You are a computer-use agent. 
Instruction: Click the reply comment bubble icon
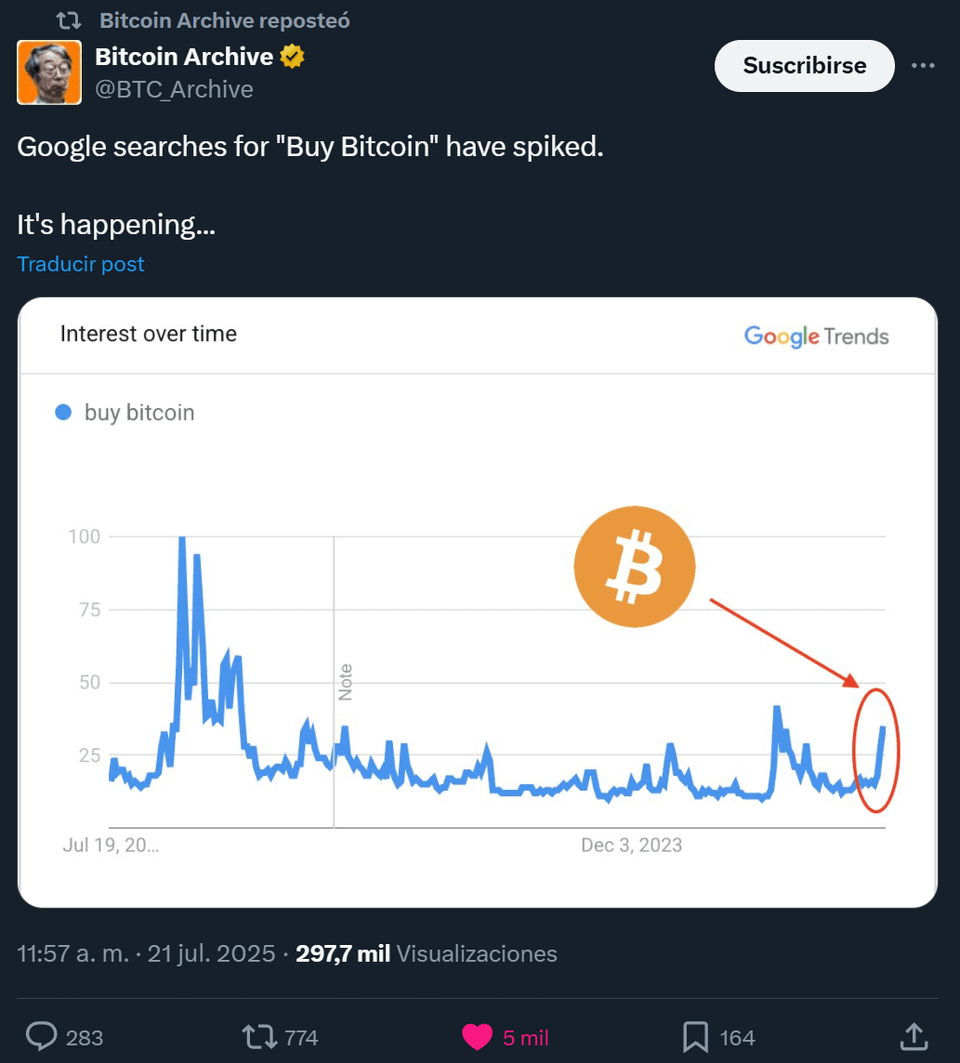tap(41, 1037)
